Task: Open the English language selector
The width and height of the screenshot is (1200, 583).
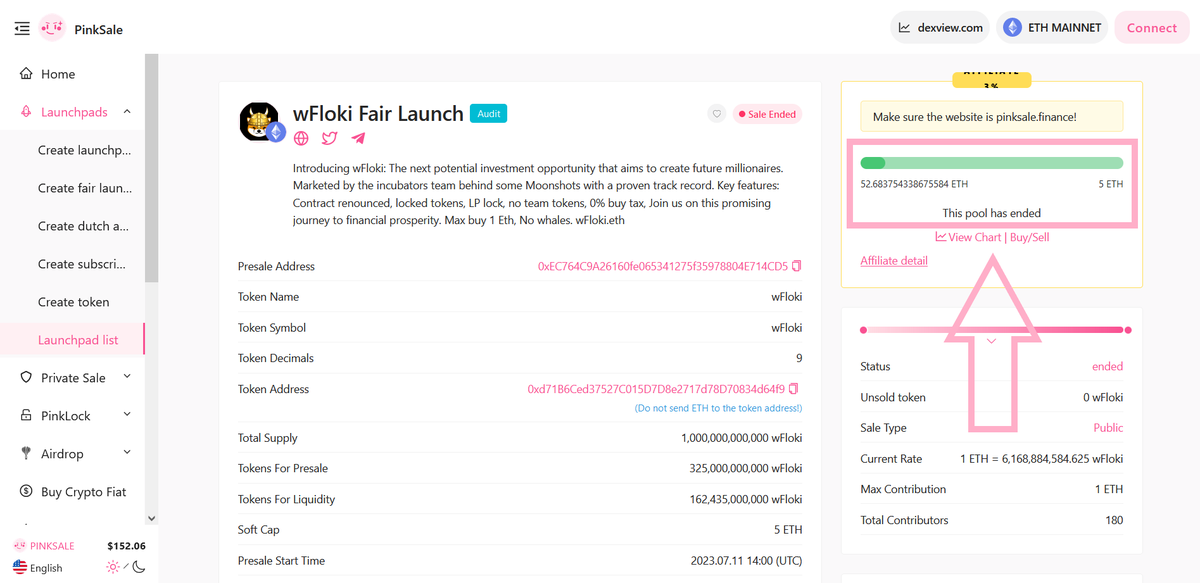Action: tap(38, 568)
